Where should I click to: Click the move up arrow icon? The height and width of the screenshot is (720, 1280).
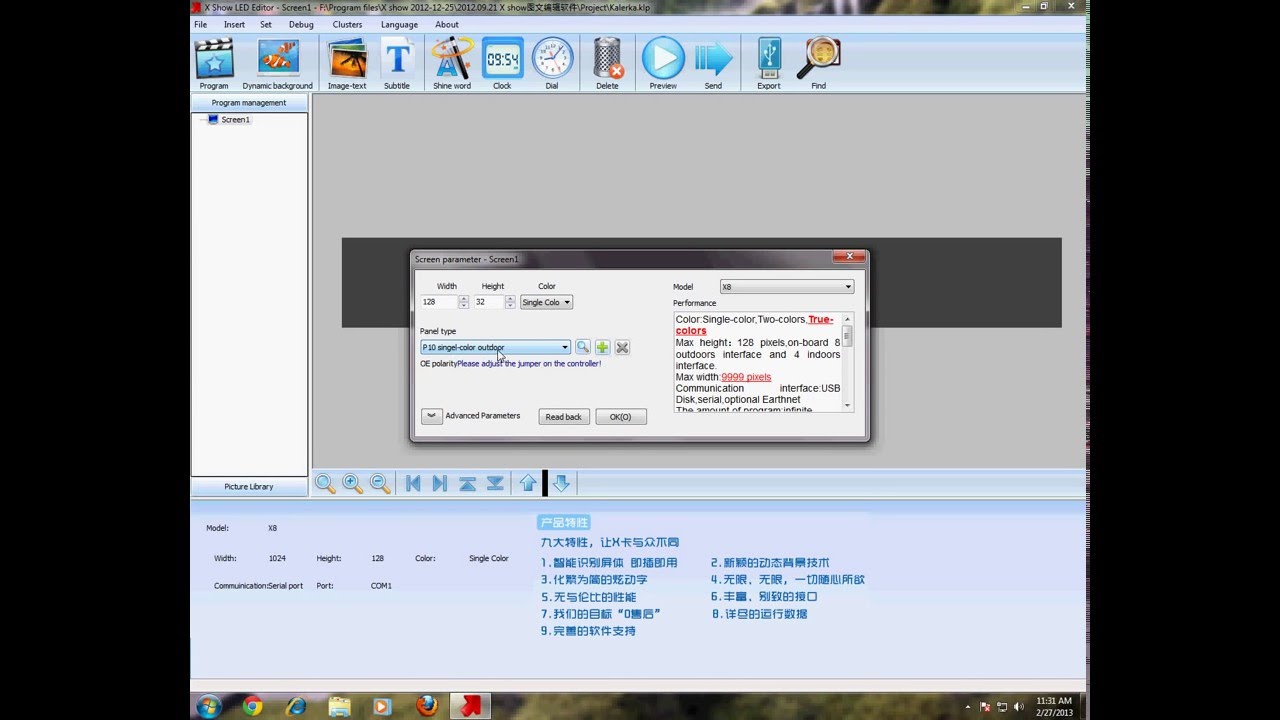pos(528,484)
